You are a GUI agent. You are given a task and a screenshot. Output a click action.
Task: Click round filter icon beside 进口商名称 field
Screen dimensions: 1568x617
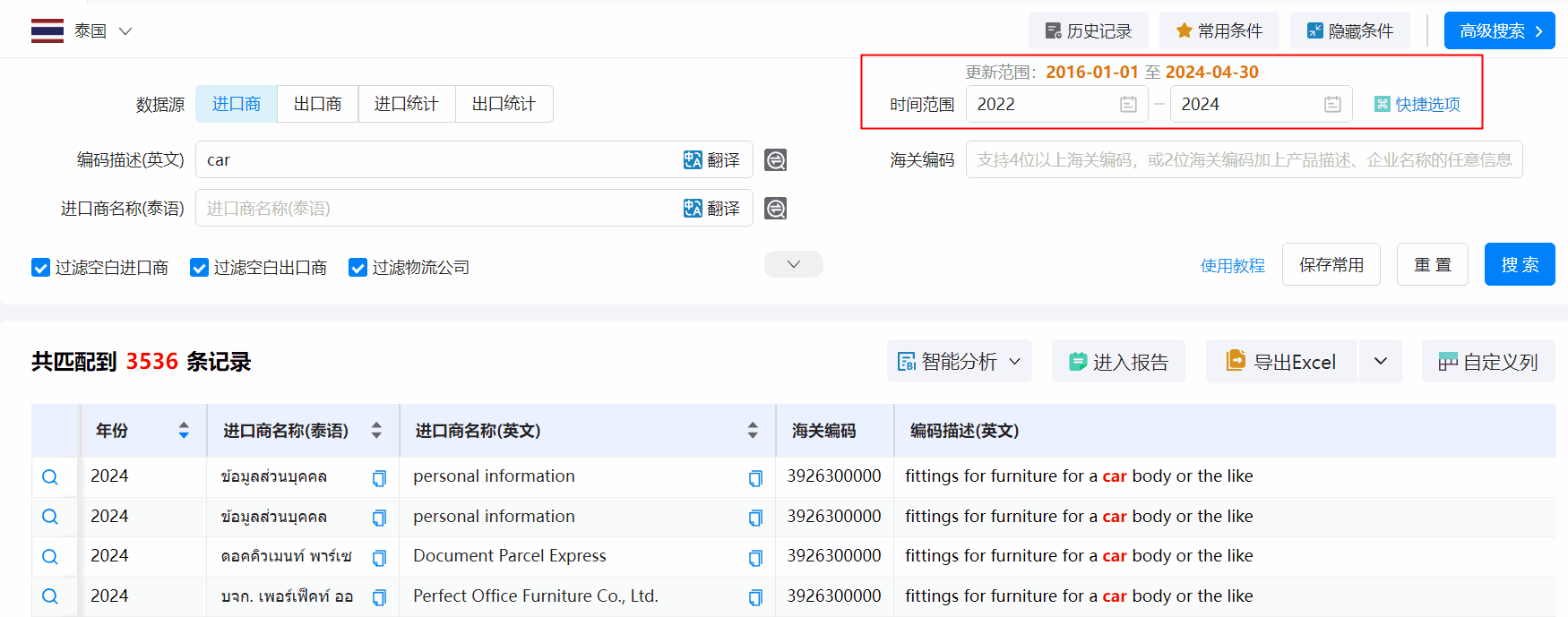[x=775, y=209]
